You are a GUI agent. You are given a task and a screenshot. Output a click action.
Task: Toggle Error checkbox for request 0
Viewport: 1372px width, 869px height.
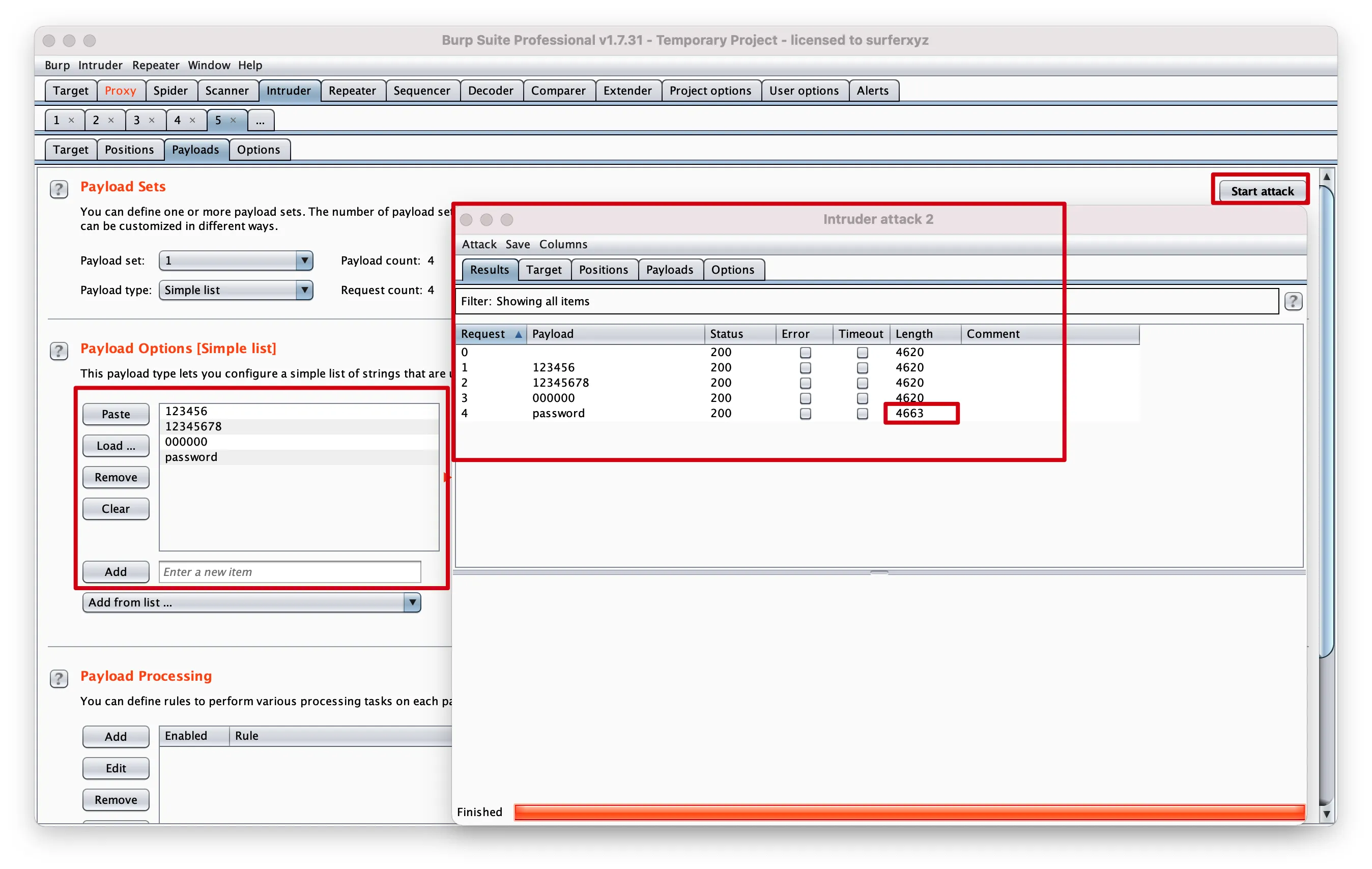pyautogui.click(x=805, y=353)
